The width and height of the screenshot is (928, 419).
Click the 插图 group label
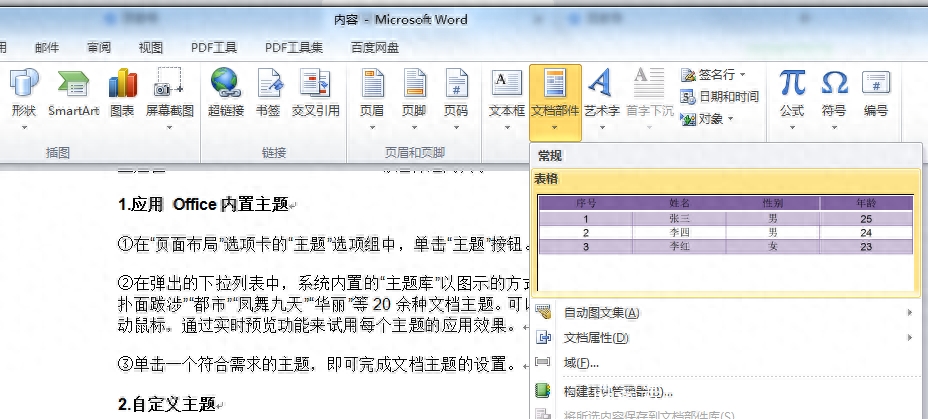pos(57,153)
